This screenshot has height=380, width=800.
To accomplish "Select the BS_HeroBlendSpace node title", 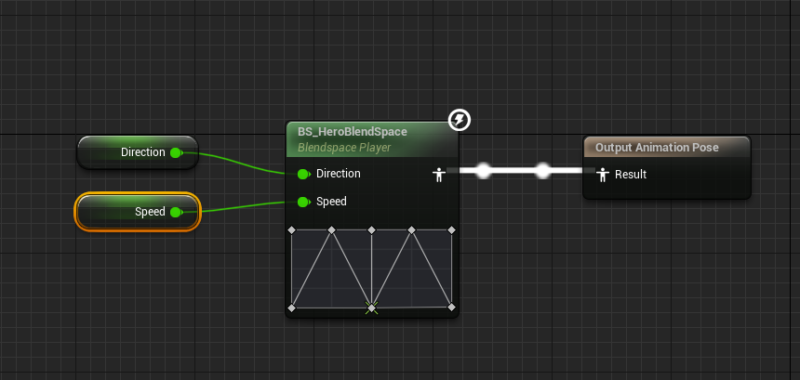I will click(353, 132).
